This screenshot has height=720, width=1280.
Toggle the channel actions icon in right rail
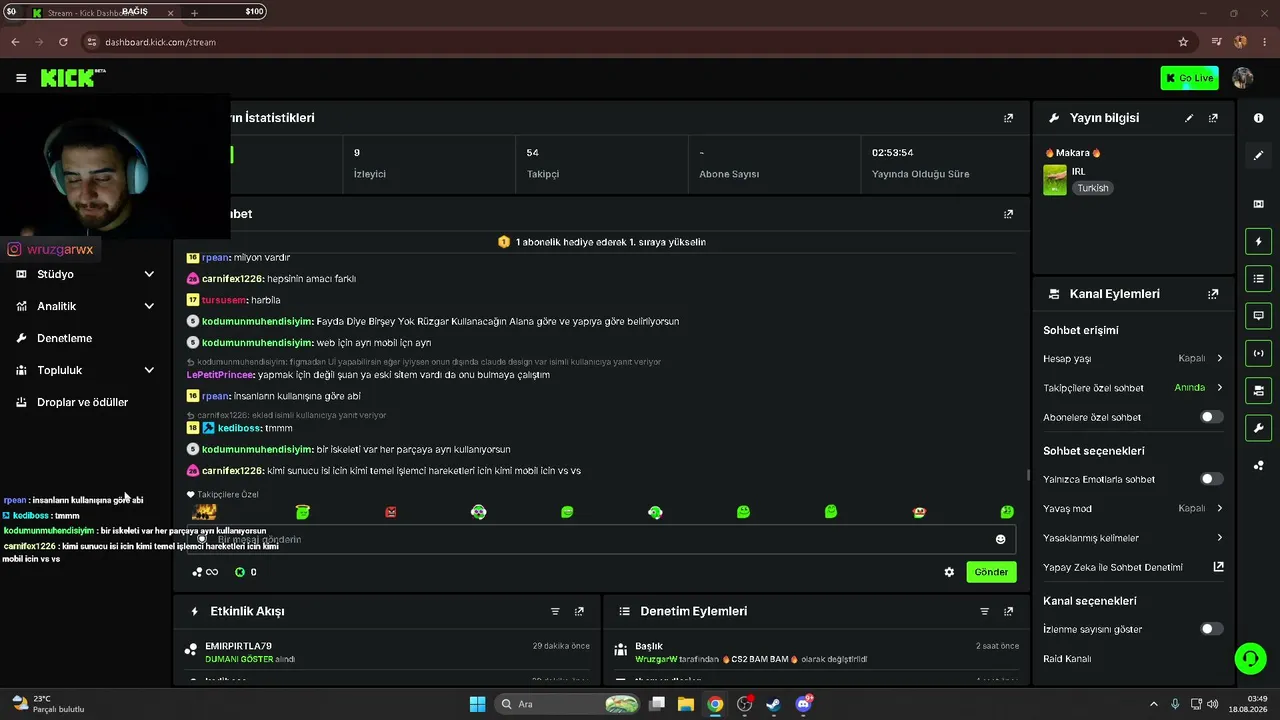(x=1258, y=390)
